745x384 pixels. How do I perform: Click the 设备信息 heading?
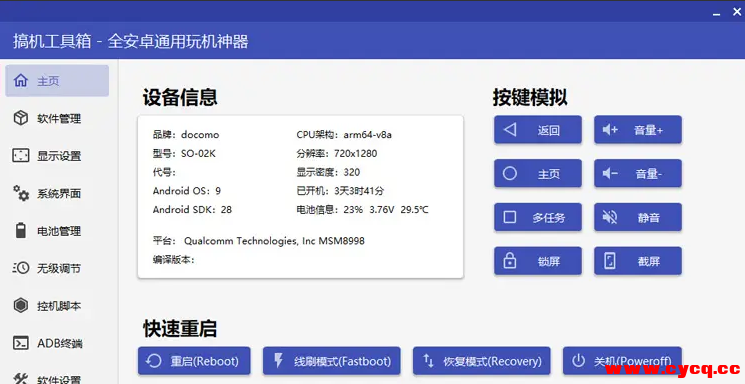pos(180,97)
